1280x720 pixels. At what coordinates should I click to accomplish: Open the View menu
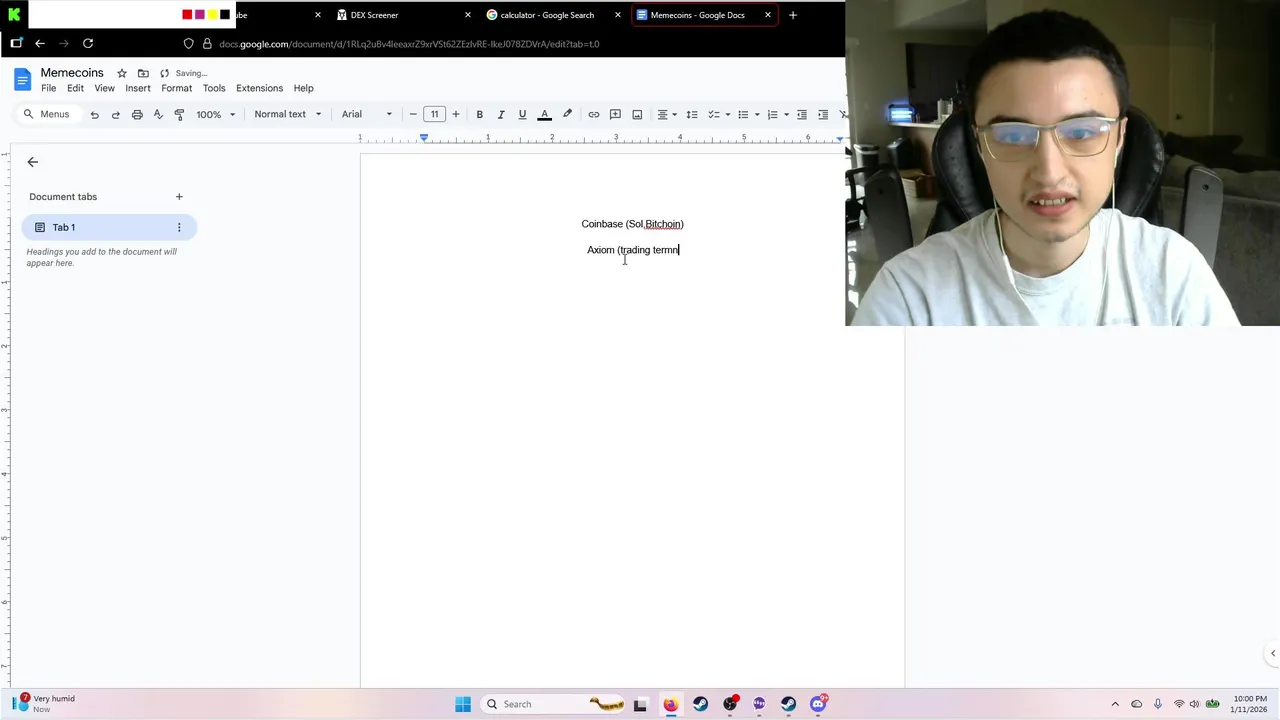coord(104,88)
